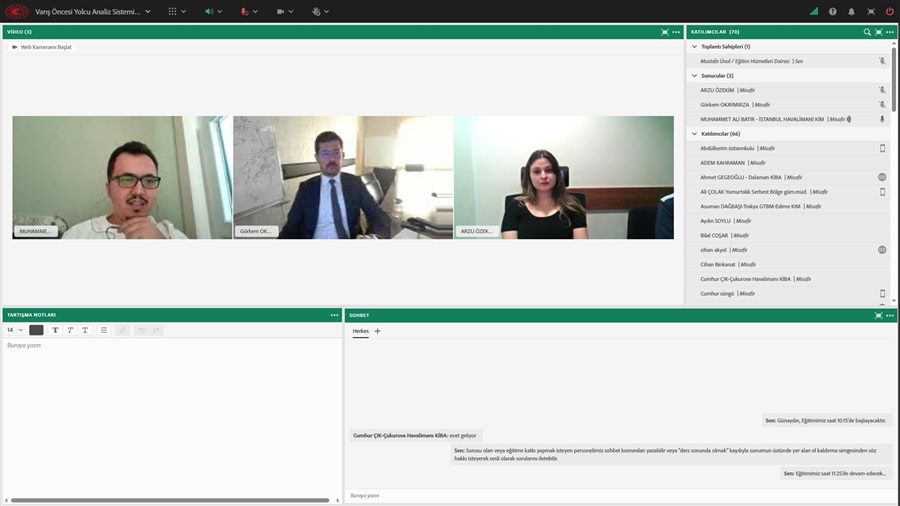Toggle italic text in notes toolbar
The height and width of the screenshot is (506, 900).
tap(70, 330)
